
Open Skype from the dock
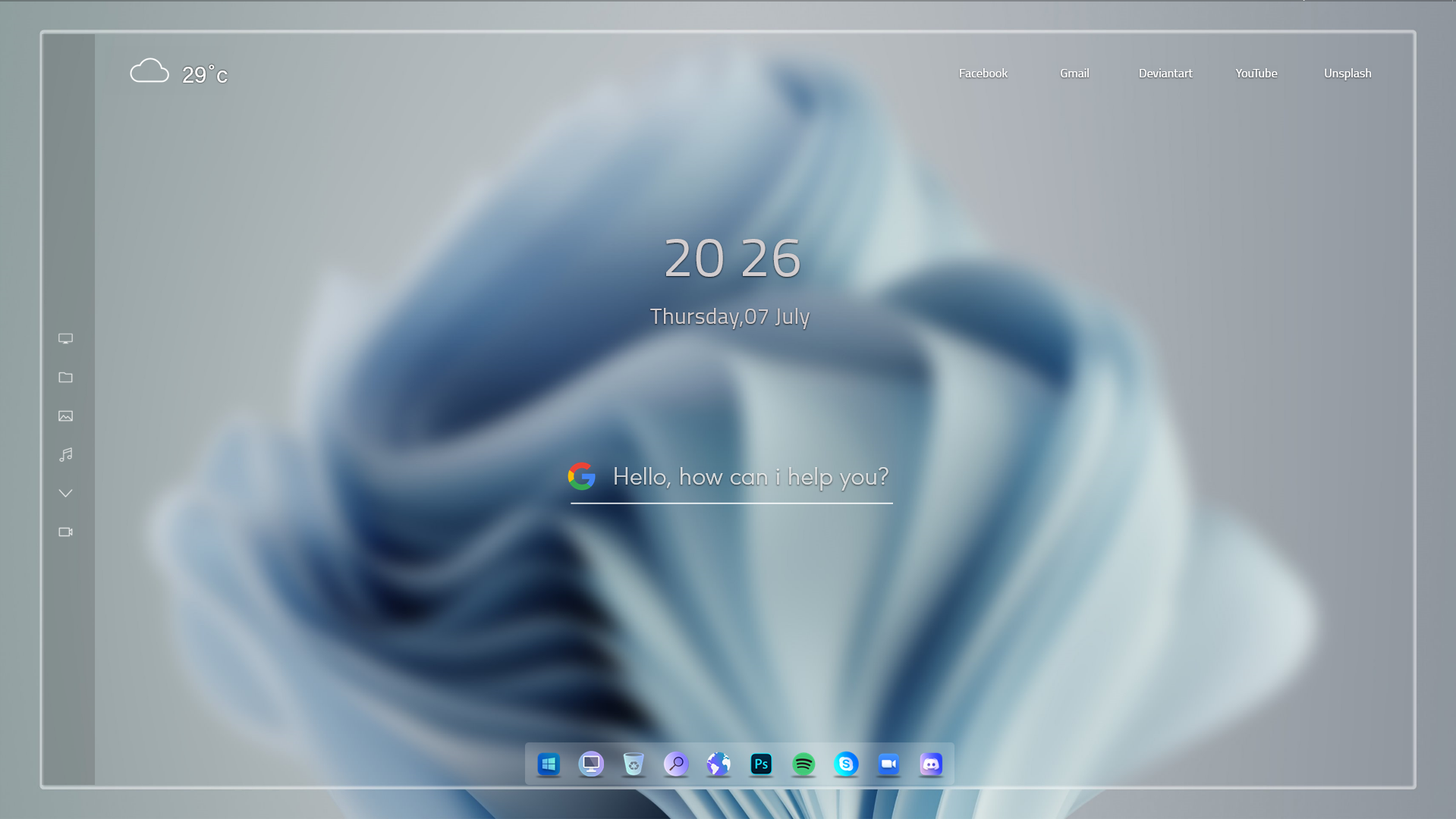[x=846, y=764]
